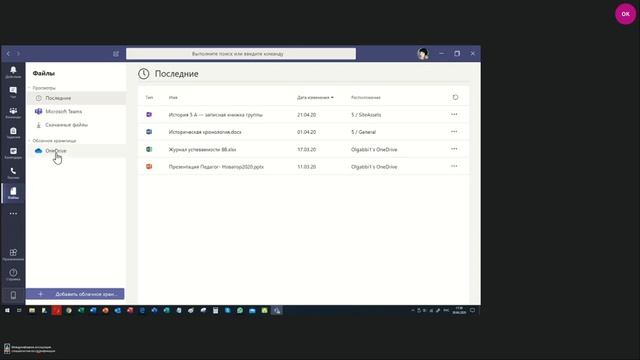Click the Тип column header
640x360 pixels.
tap(149, 98)
